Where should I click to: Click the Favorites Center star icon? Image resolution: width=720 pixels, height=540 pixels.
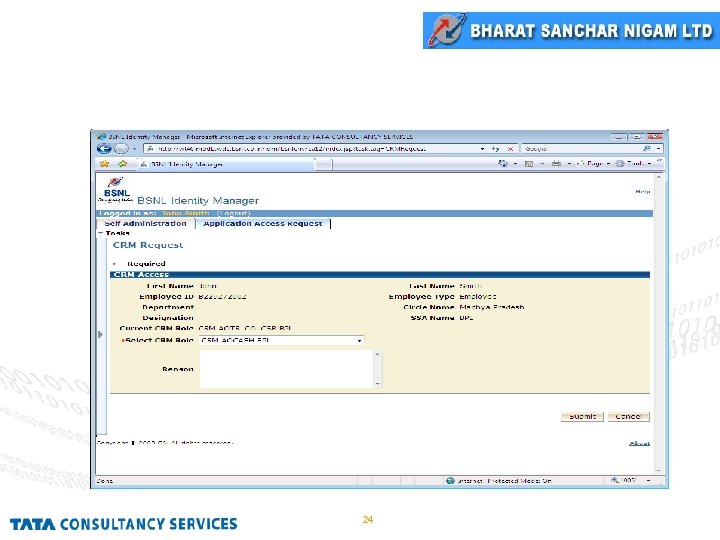[105, 163]
